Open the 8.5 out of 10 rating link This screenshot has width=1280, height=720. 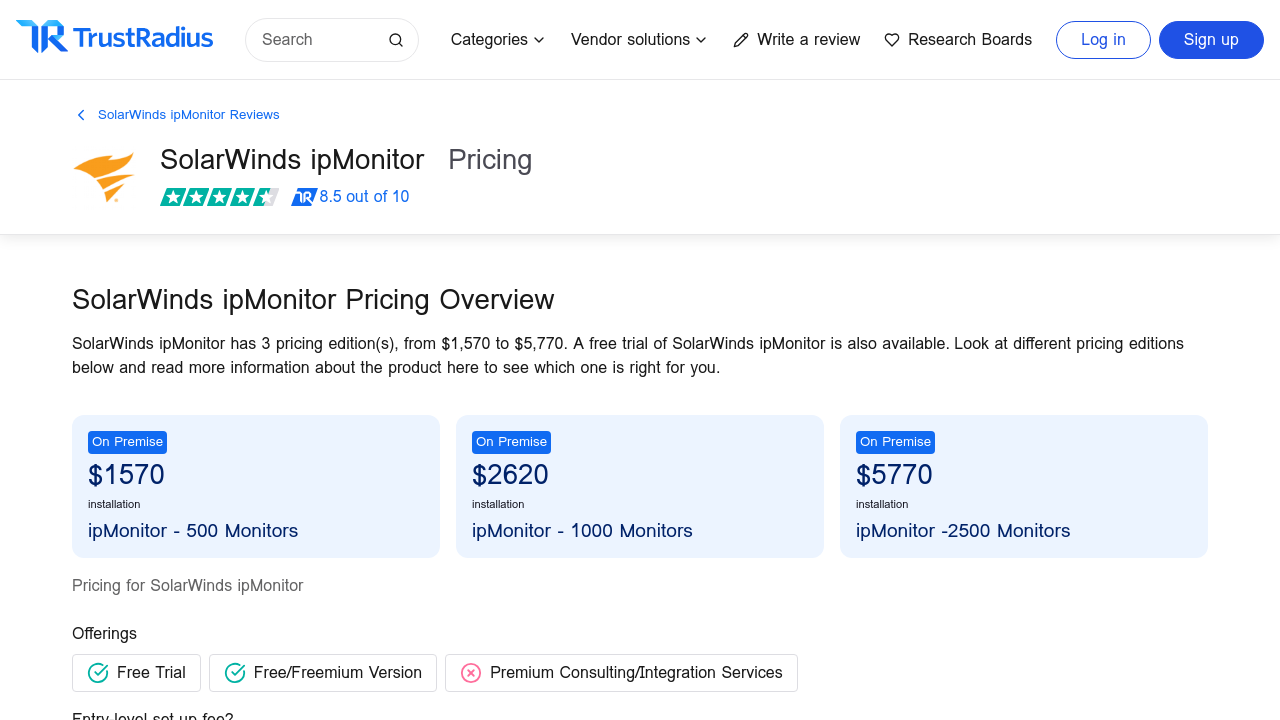click(364, 197)
